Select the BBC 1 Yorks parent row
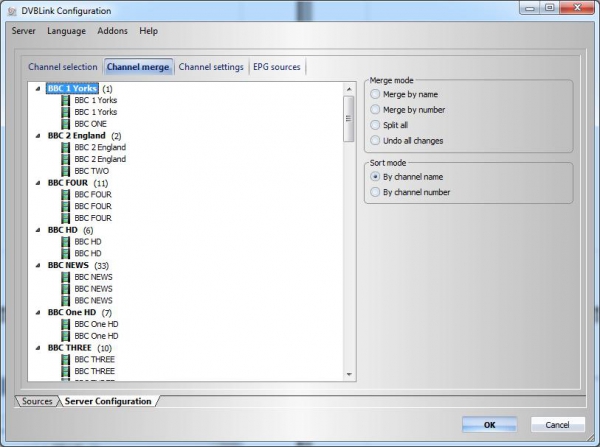The height and width of the screenshot is (447, 600). point(72,89)
